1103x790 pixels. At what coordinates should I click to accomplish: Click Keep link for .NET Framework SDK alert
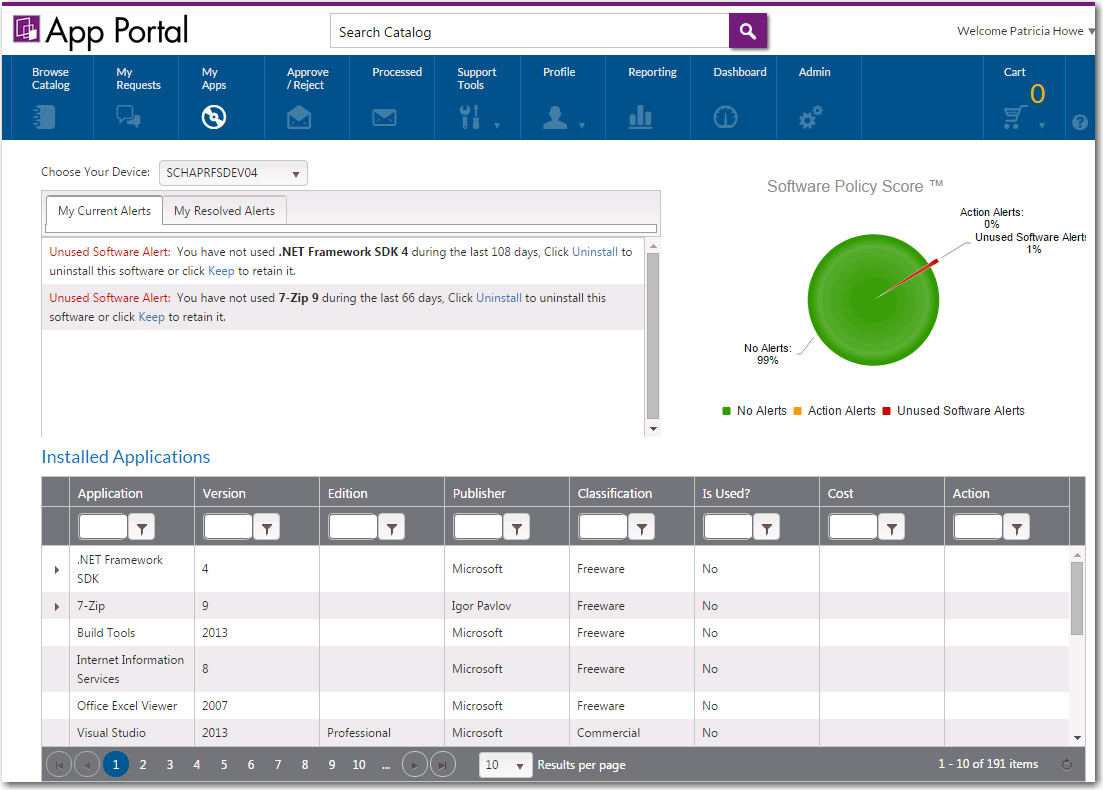(x=221, y=271)
